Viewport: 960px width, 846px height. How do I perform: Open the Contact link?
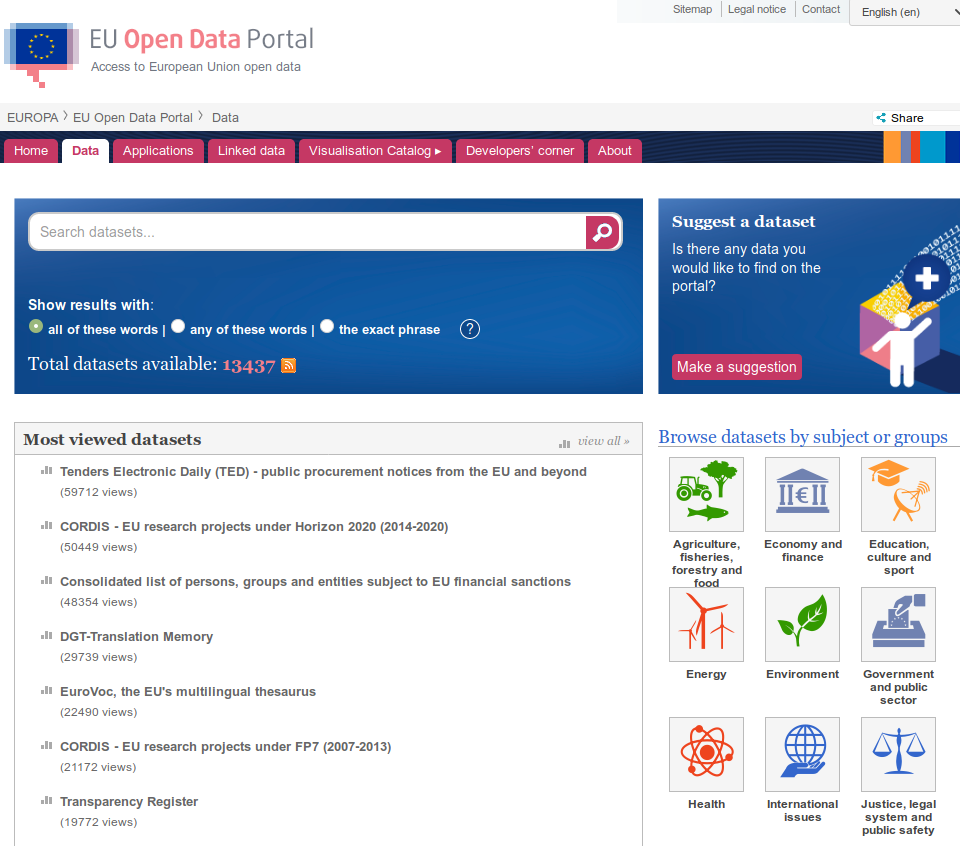[821, 9]
